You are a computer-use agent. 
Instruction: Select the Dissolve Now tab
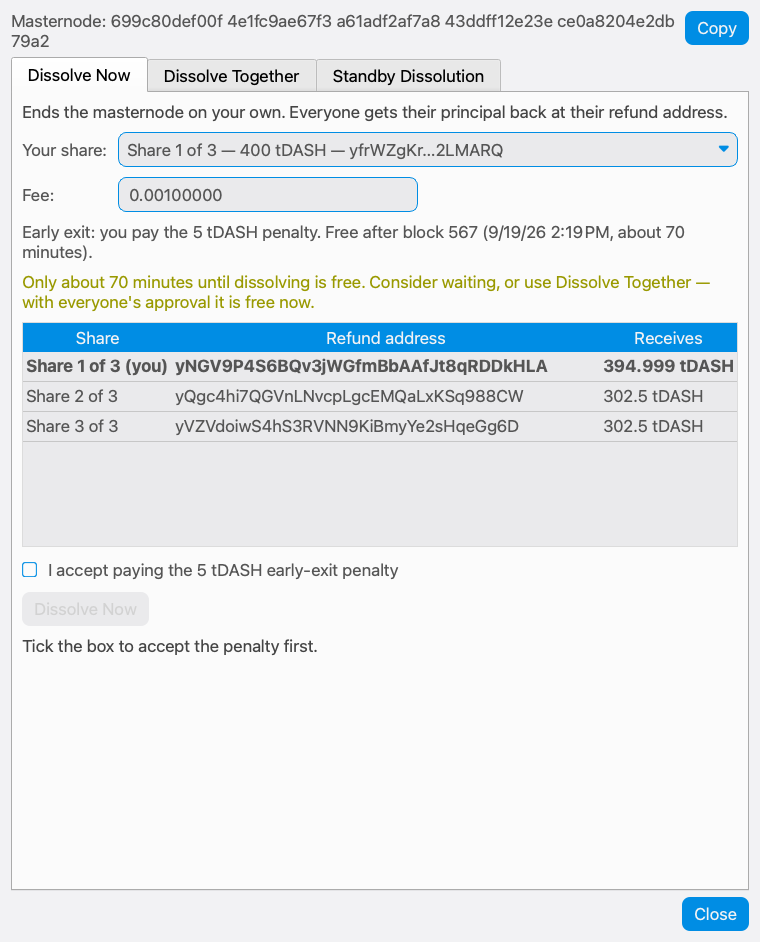coord(79,75)
